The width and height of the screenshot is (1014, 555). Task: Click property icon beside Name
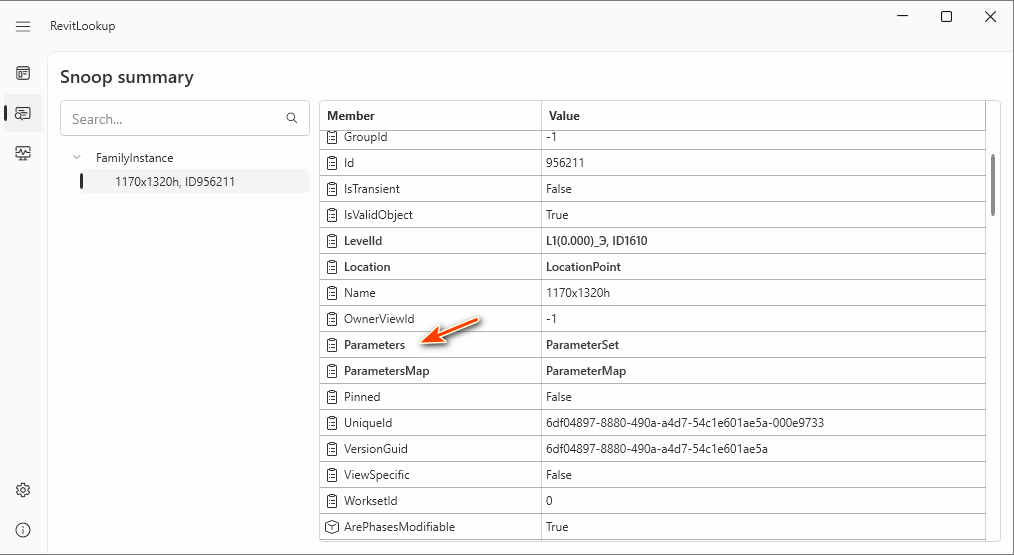[332, 293]
